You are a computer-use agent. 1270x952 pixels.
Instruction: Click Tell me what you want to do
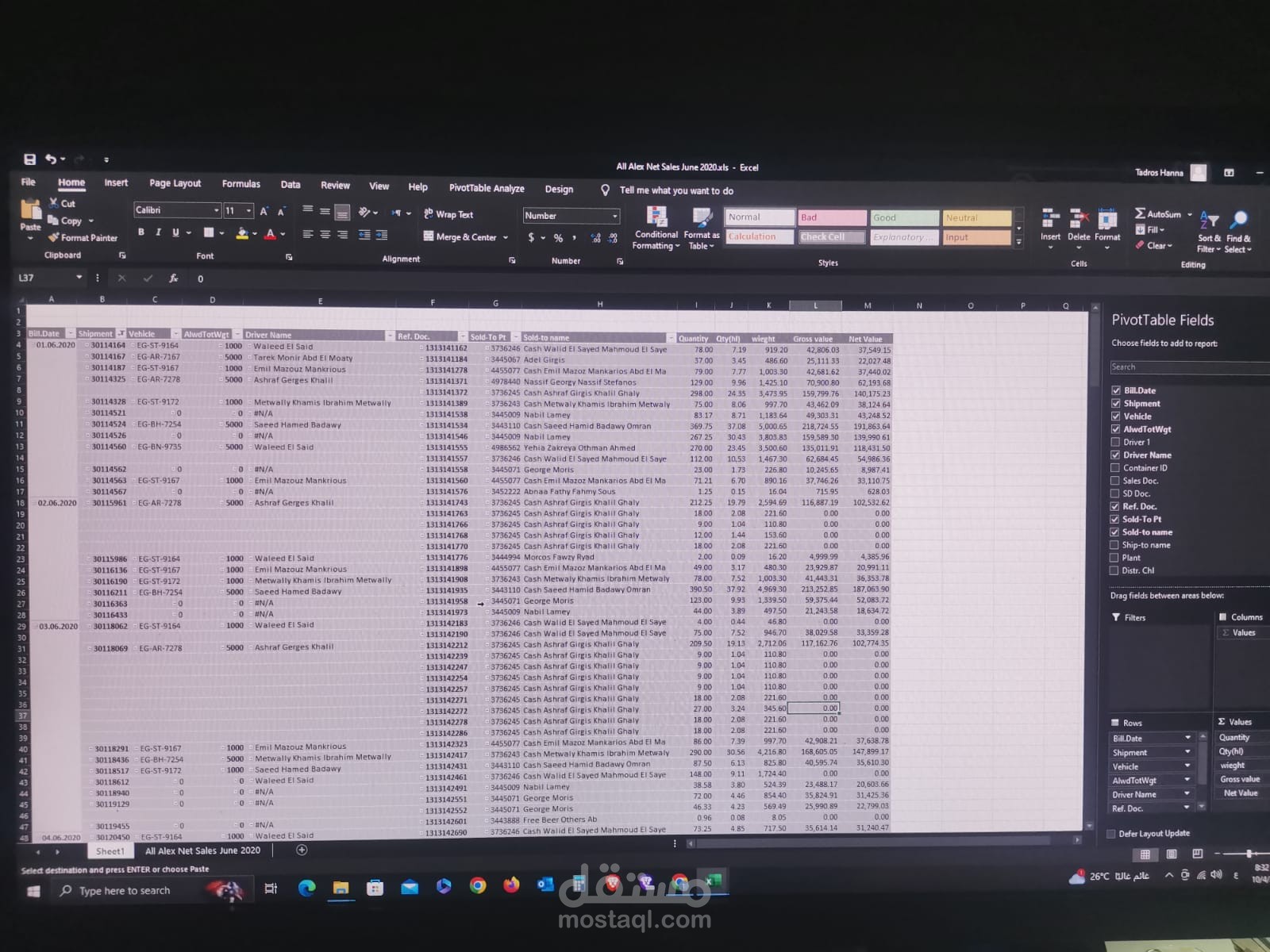676,190
